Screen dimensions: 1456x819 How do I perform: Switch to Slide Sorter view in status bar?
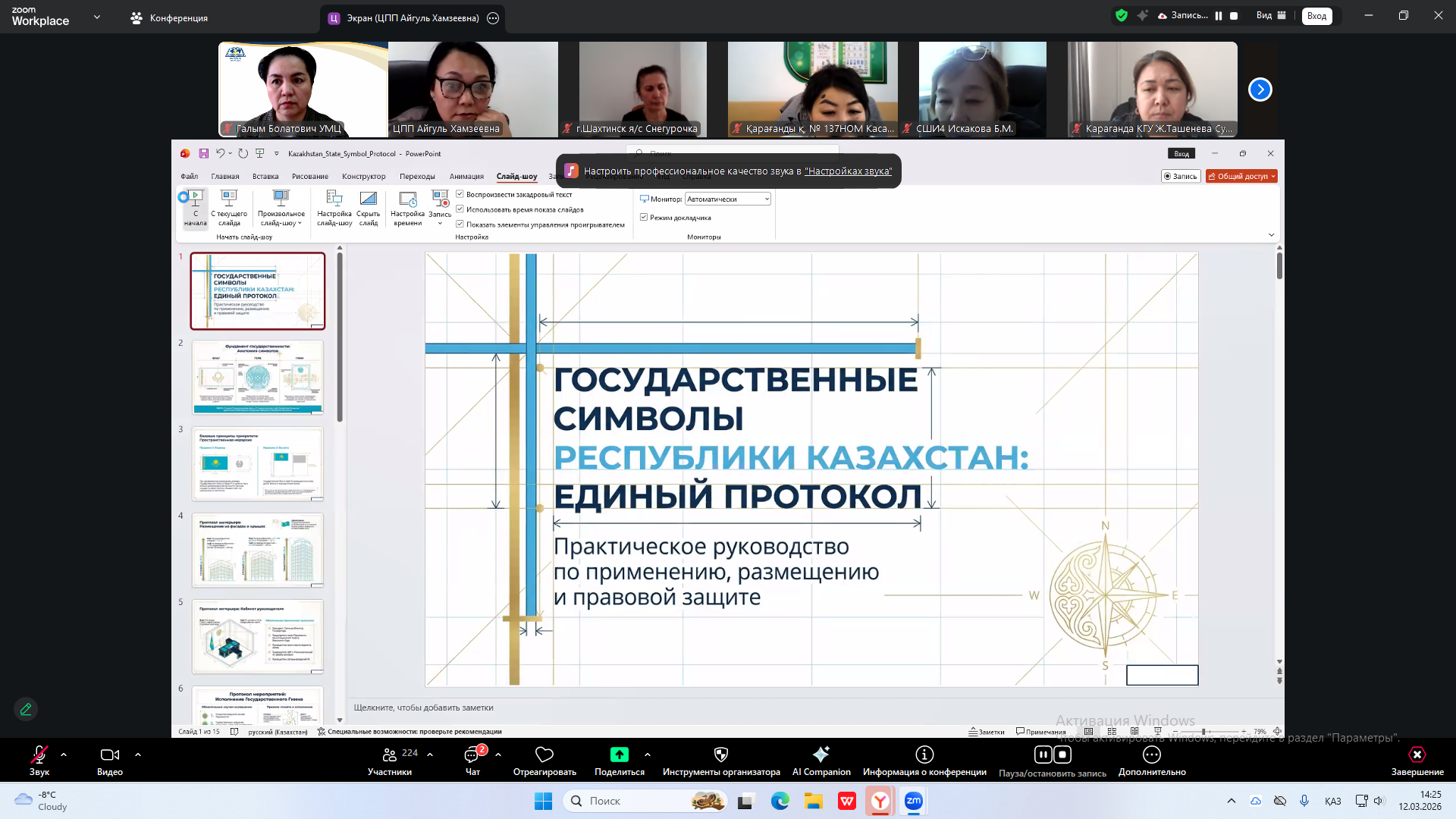tap(1112, 731)
